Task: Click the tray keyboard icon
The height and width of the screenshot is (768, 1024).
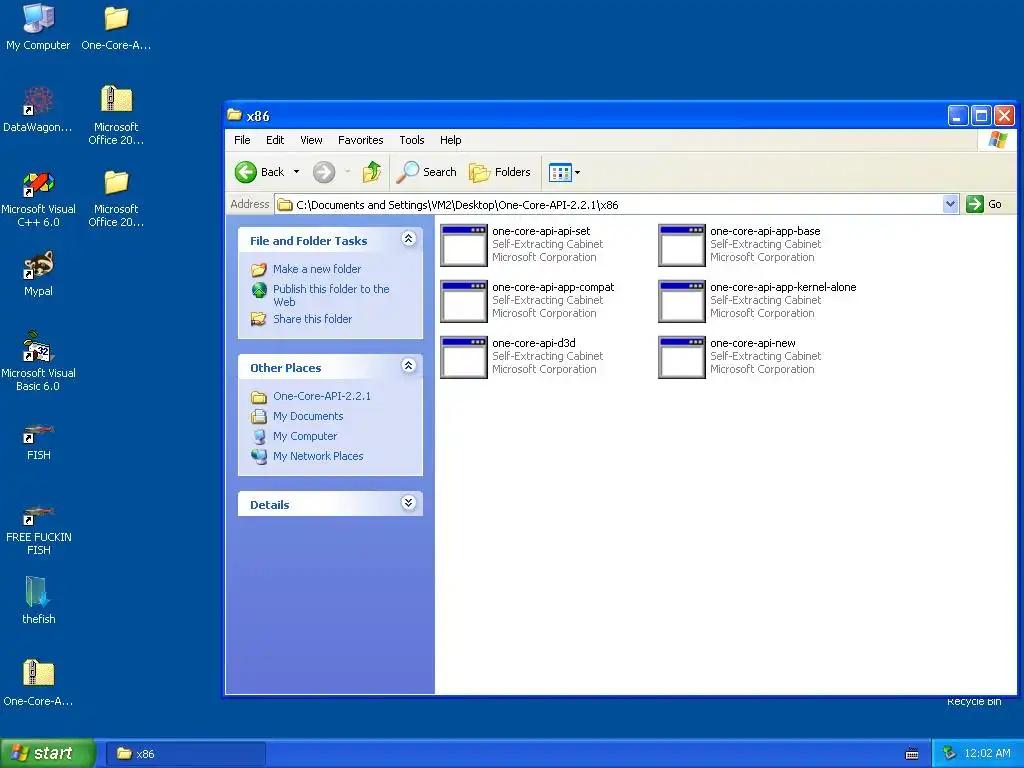Action: click(x=912, y=754)
